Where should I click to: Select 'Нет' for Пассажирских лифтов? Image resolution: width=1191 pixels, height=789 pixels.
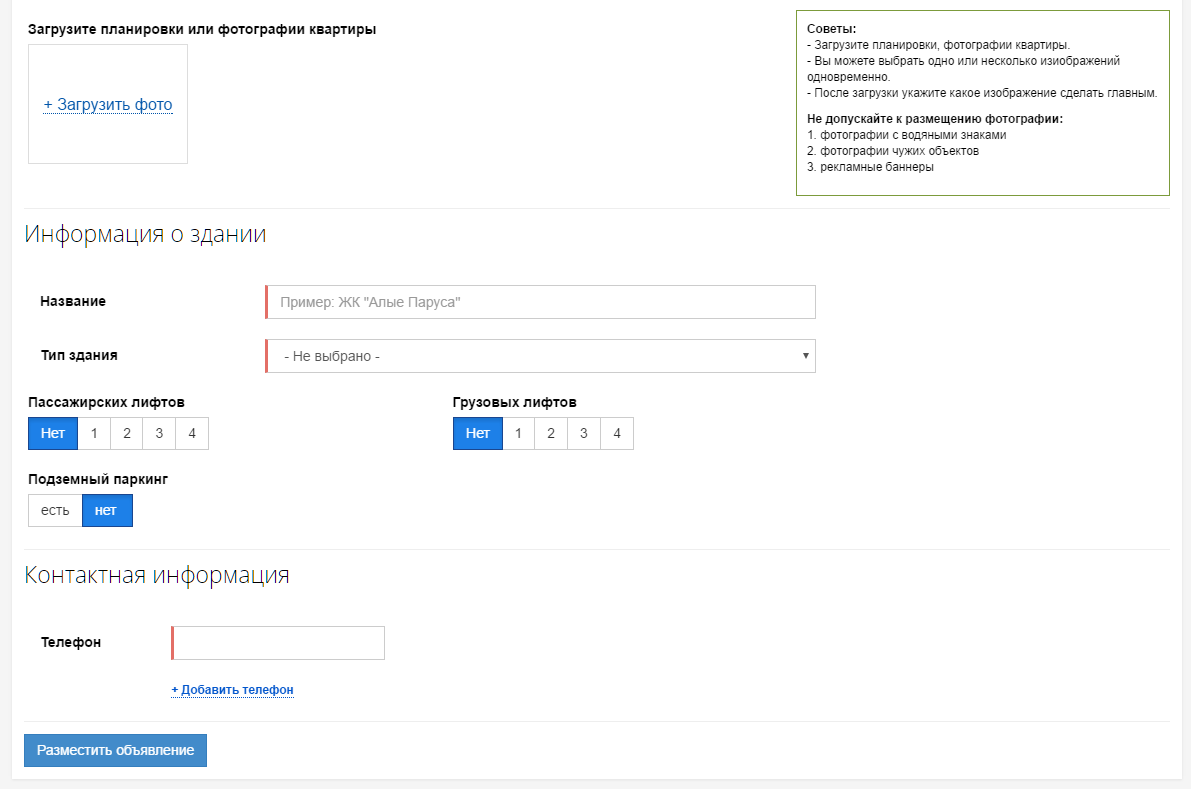point(53,434)
